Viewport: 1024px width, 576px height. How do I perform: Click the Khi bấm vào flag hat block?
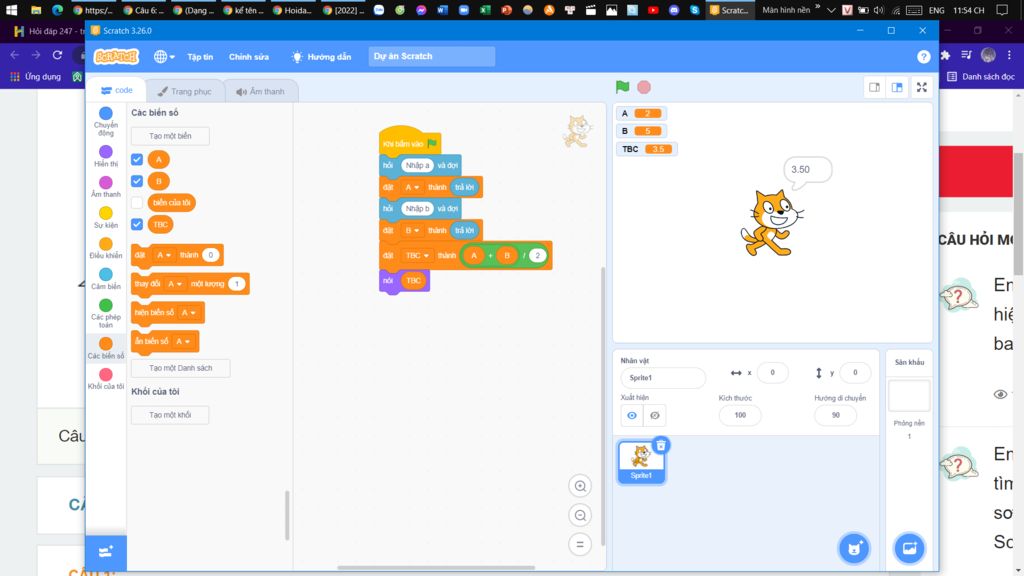409,142
